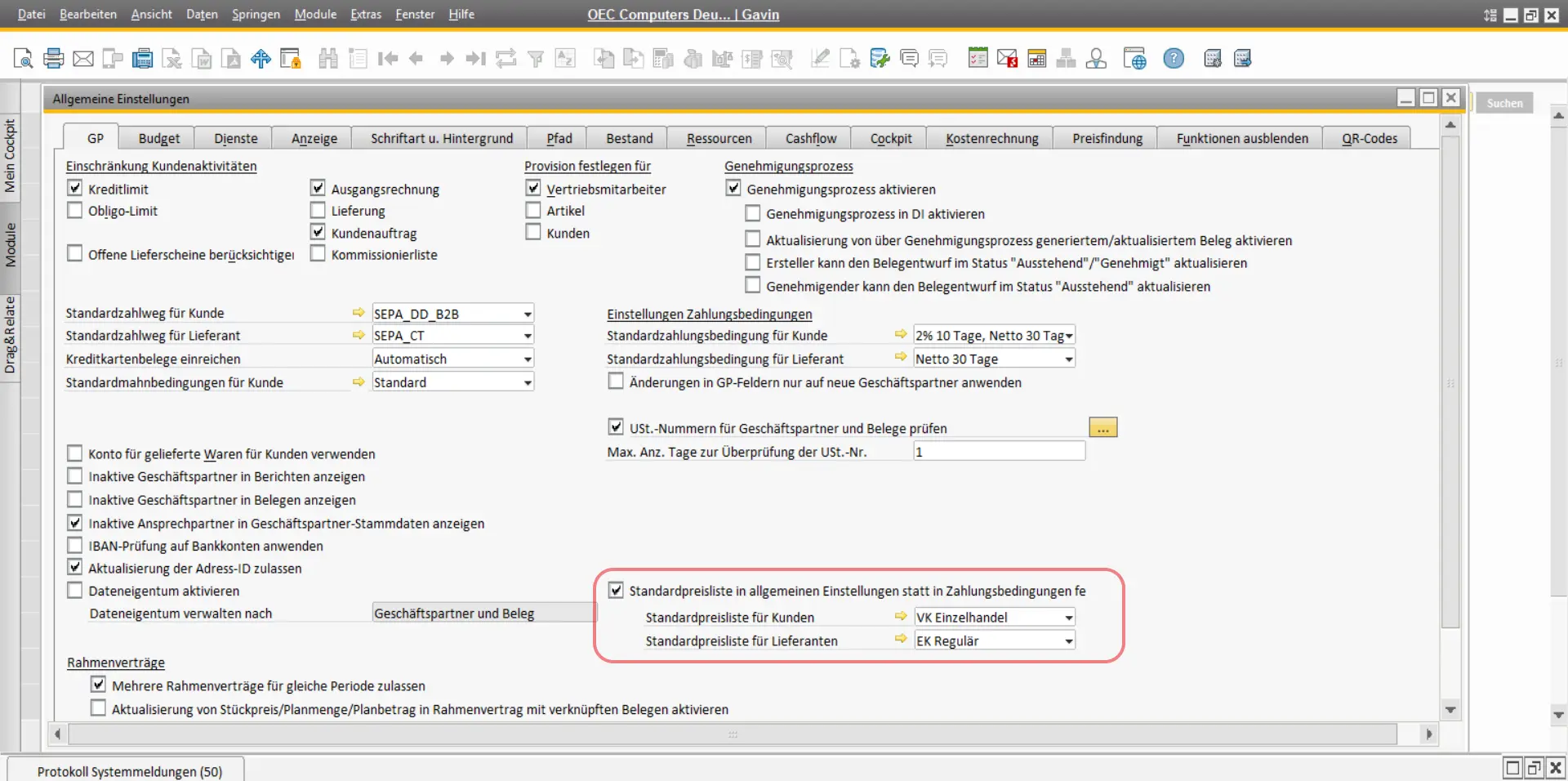Open help with the question mark icon
This screenshot has width=1568, height=781.
tap(1174, 59)
